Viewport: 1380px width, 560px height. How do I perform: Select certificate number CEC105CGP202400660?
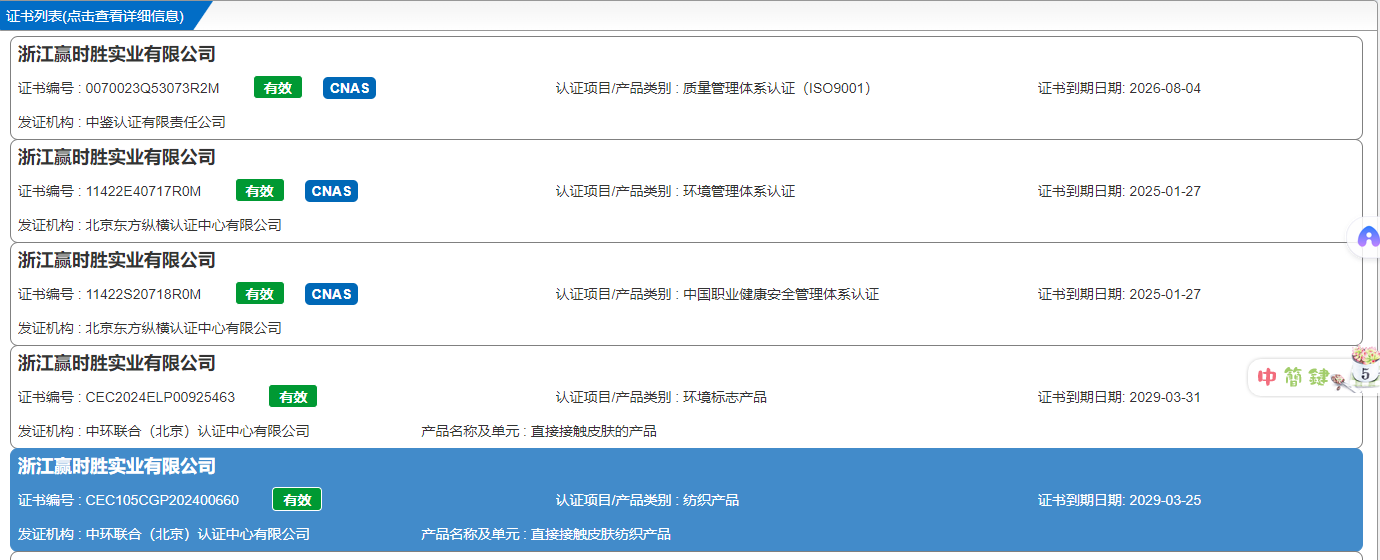[x=162, y=500]
